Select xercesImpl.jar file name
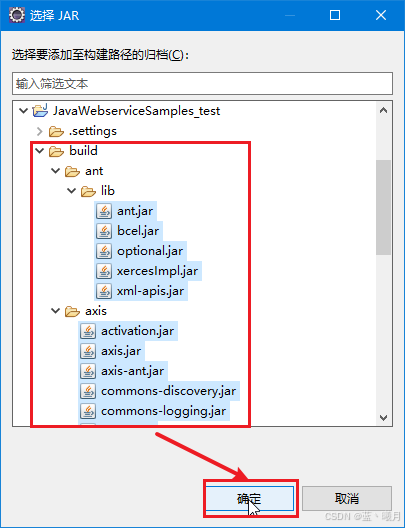The width and height of the screenshot is (405, 528). (158, 271)
